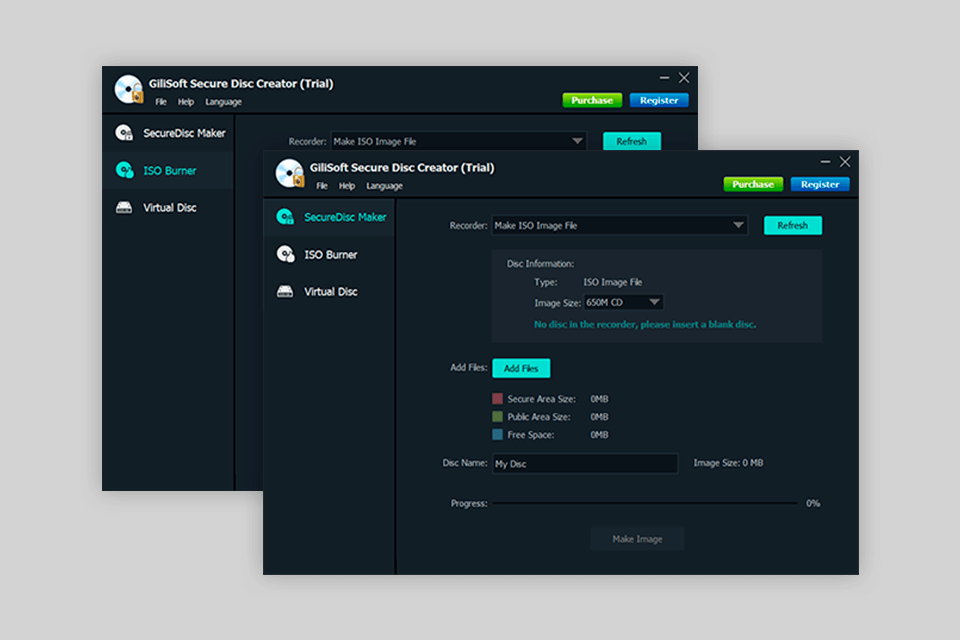960x640 pixels.
Task: Expand the Image Size 650M CD dropdown
Action: tap(623, 302)
